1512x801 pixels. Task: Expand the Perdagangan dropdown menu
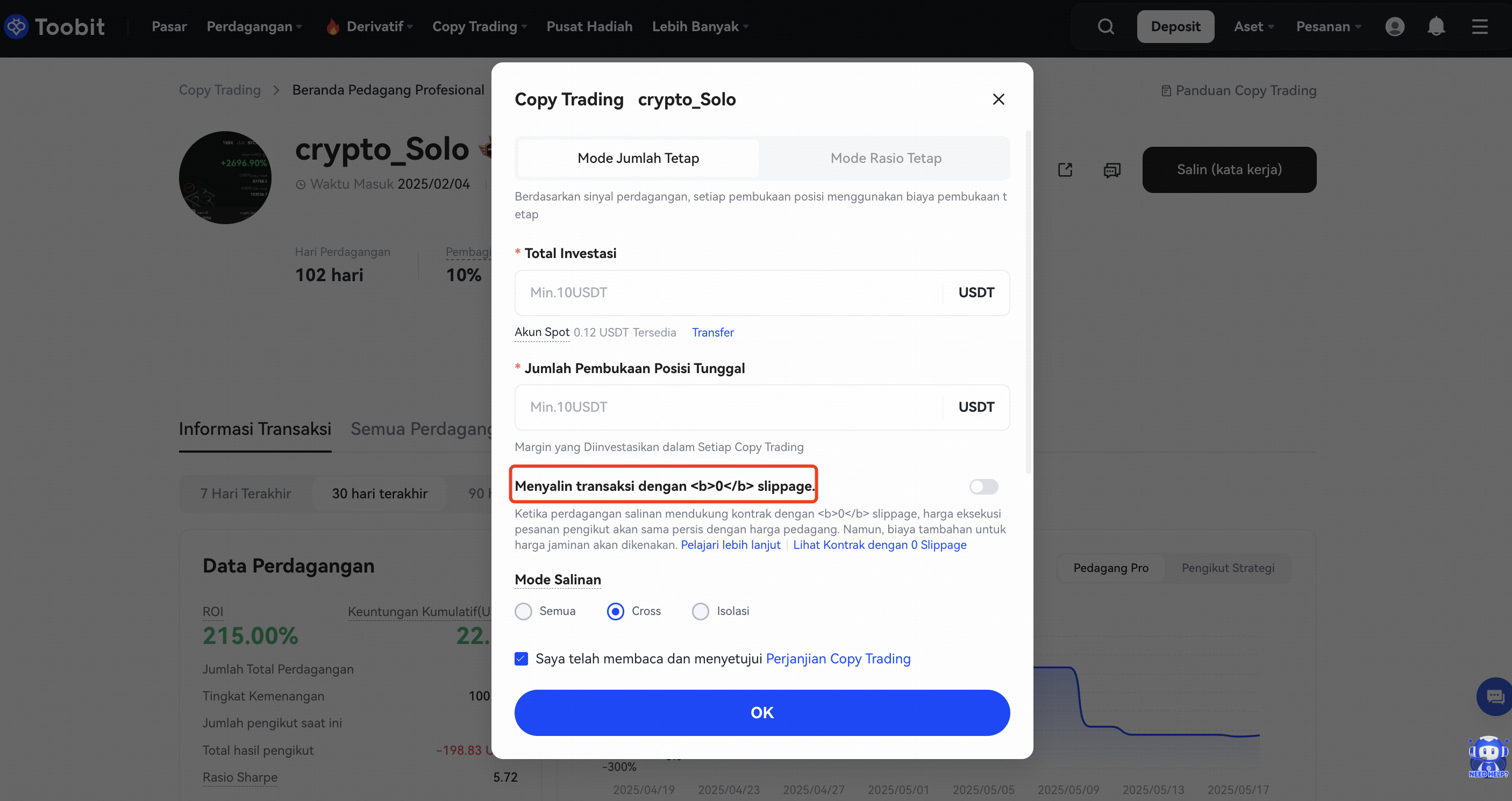(x=254, y=26)
